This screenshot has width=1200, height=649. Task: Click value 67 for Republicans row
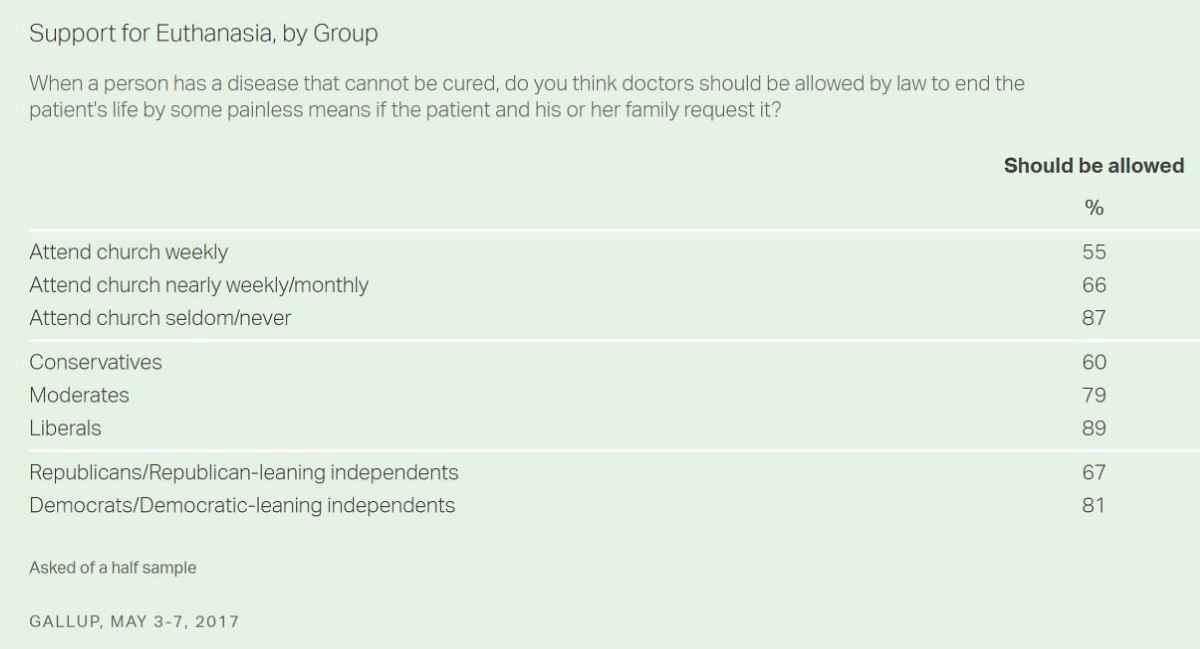1094,472
